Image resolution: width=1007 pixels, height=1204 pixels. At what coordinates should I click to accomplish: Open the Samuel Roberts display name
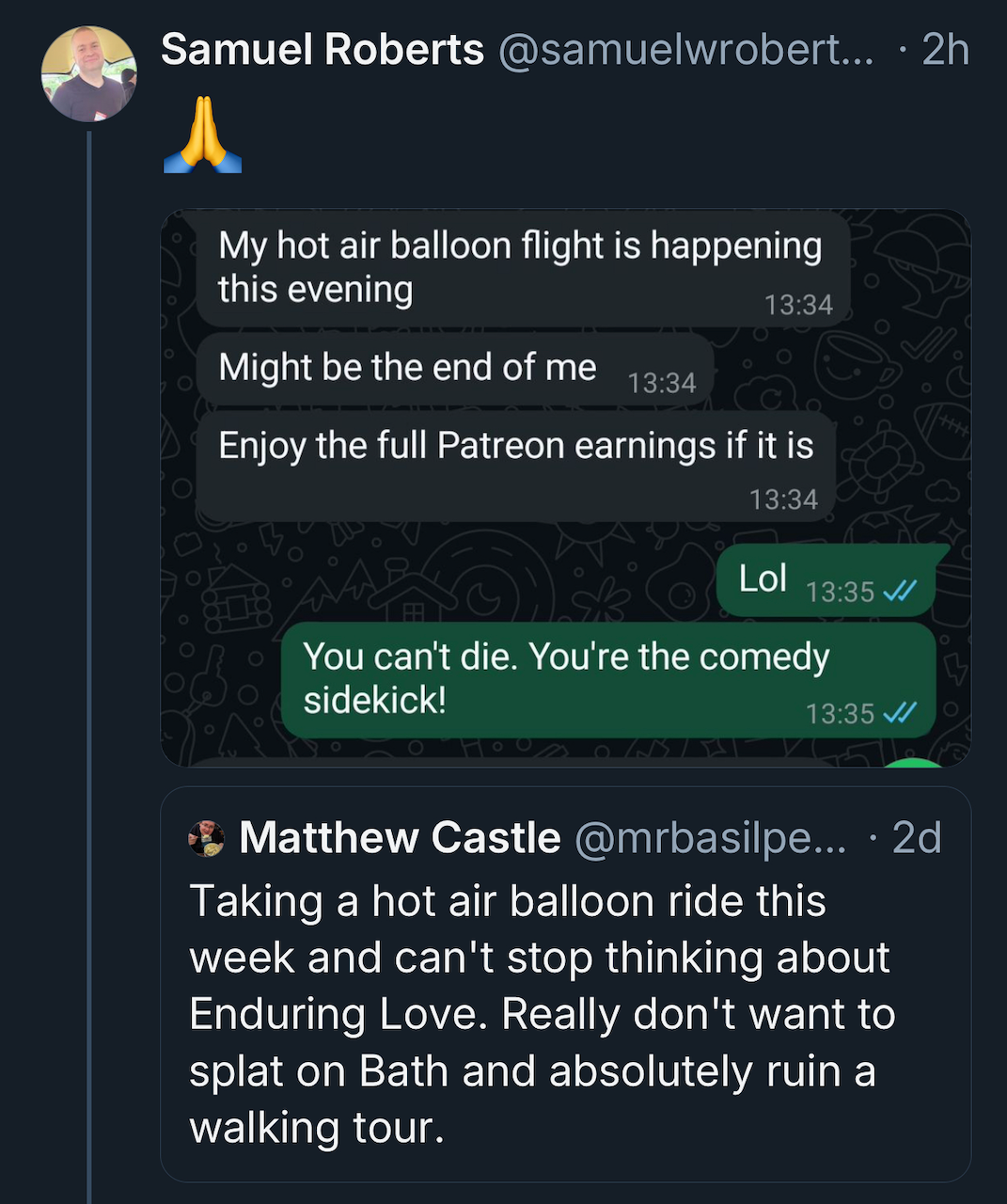[x=323, y=49]
